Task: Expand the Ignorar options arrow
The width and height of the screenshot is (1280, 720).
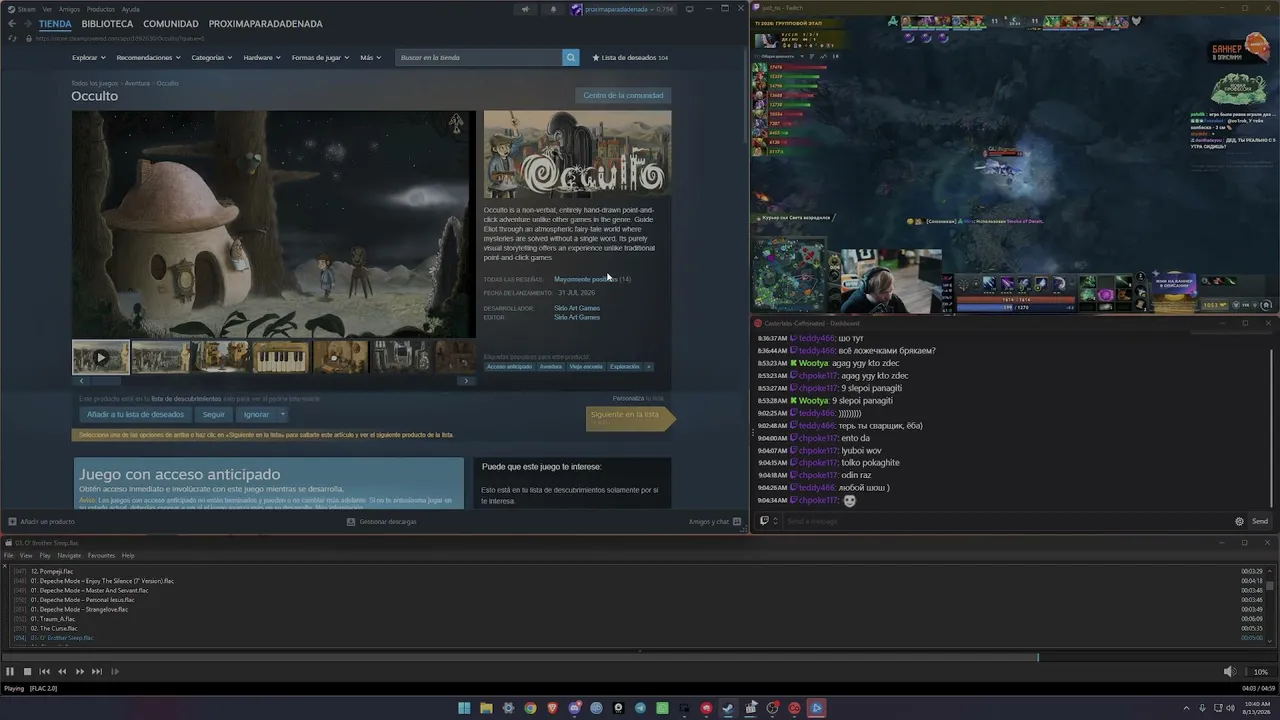Action: click(283, 414)
